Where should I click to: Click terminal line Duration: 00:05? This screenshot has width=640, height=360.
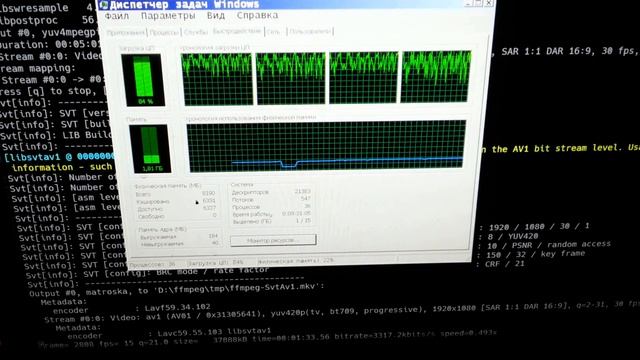tap(49, 44)
